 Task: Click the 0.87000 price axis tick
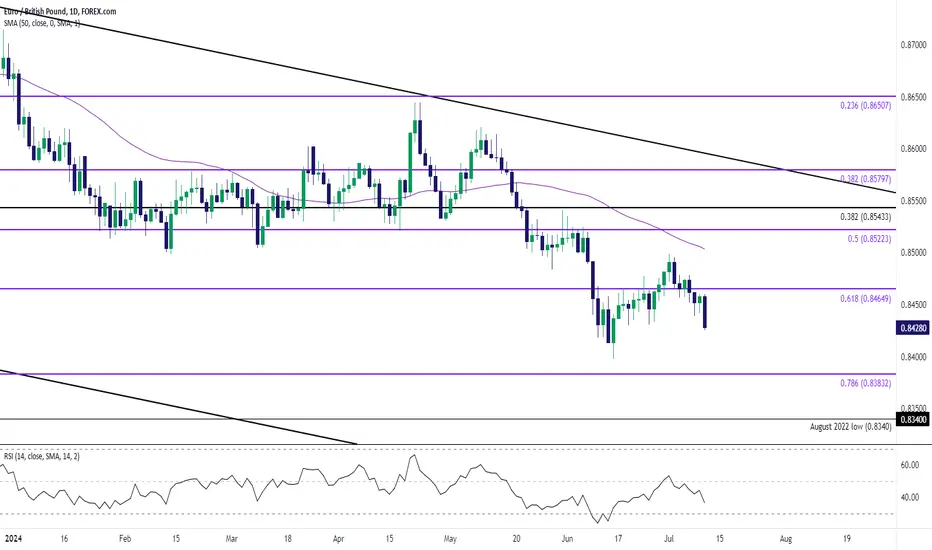[x=913, y=45]
